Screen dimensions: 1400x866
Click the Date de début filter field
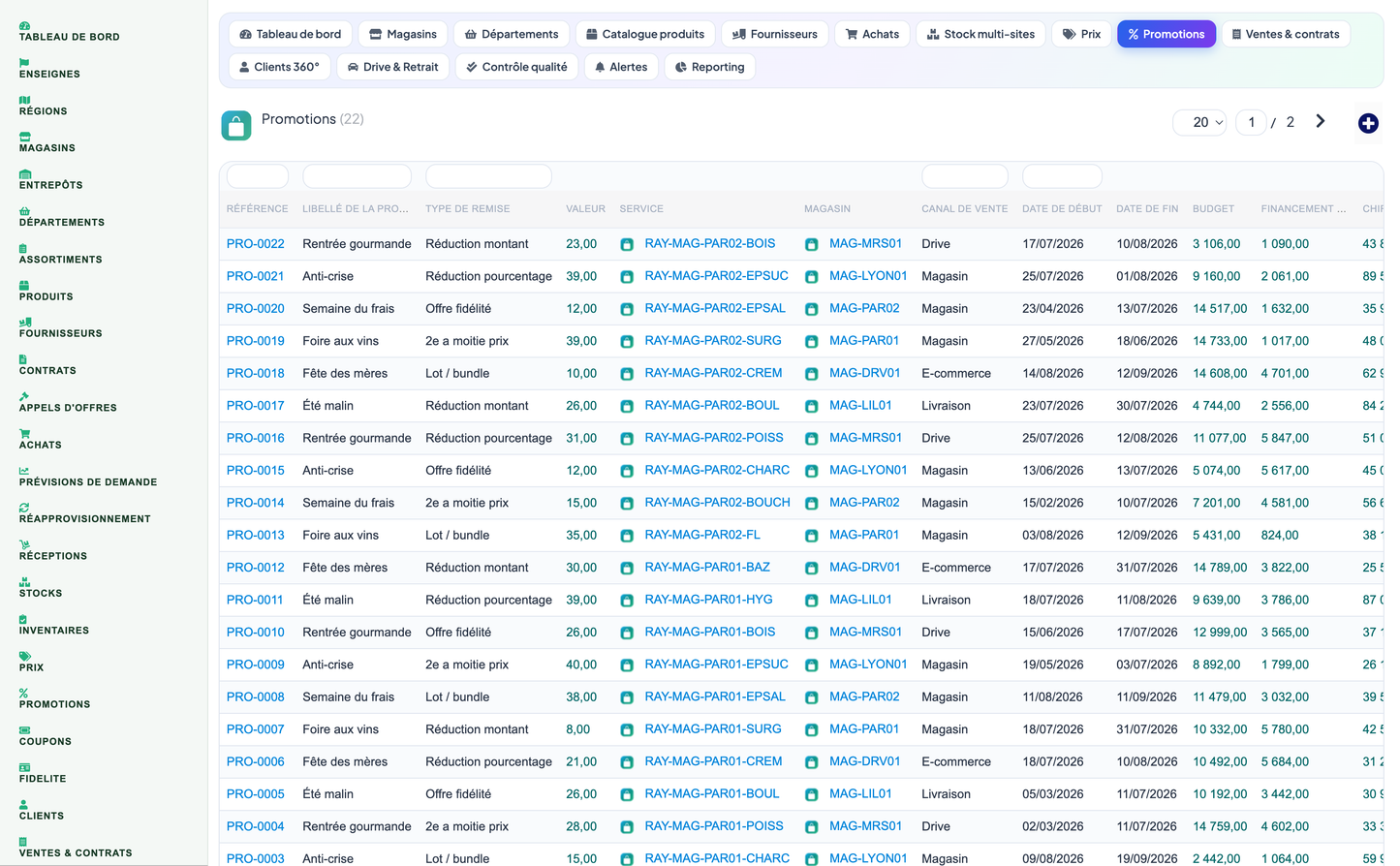tap(1063, 176)
